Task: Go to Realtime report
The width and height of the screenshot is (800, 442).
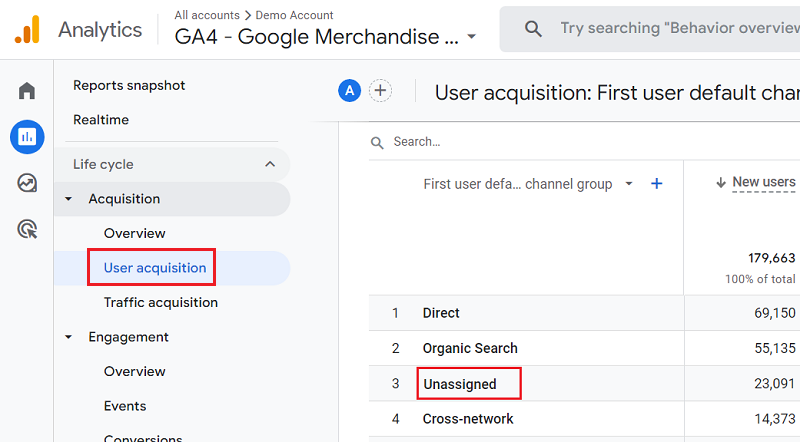Action: 101,120
